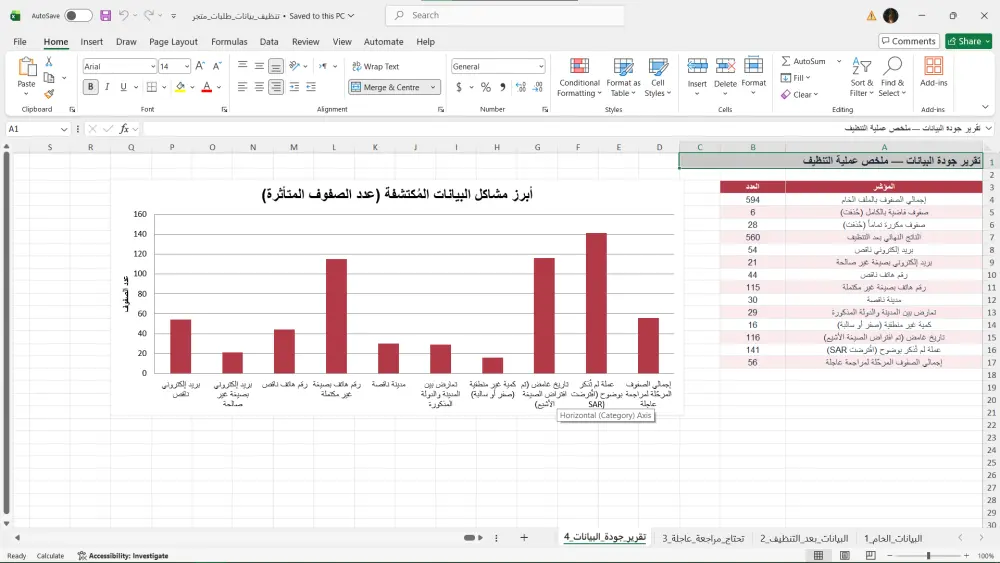Click the Insert Function fx icon

pyautogui.click(x=124, y=129)
